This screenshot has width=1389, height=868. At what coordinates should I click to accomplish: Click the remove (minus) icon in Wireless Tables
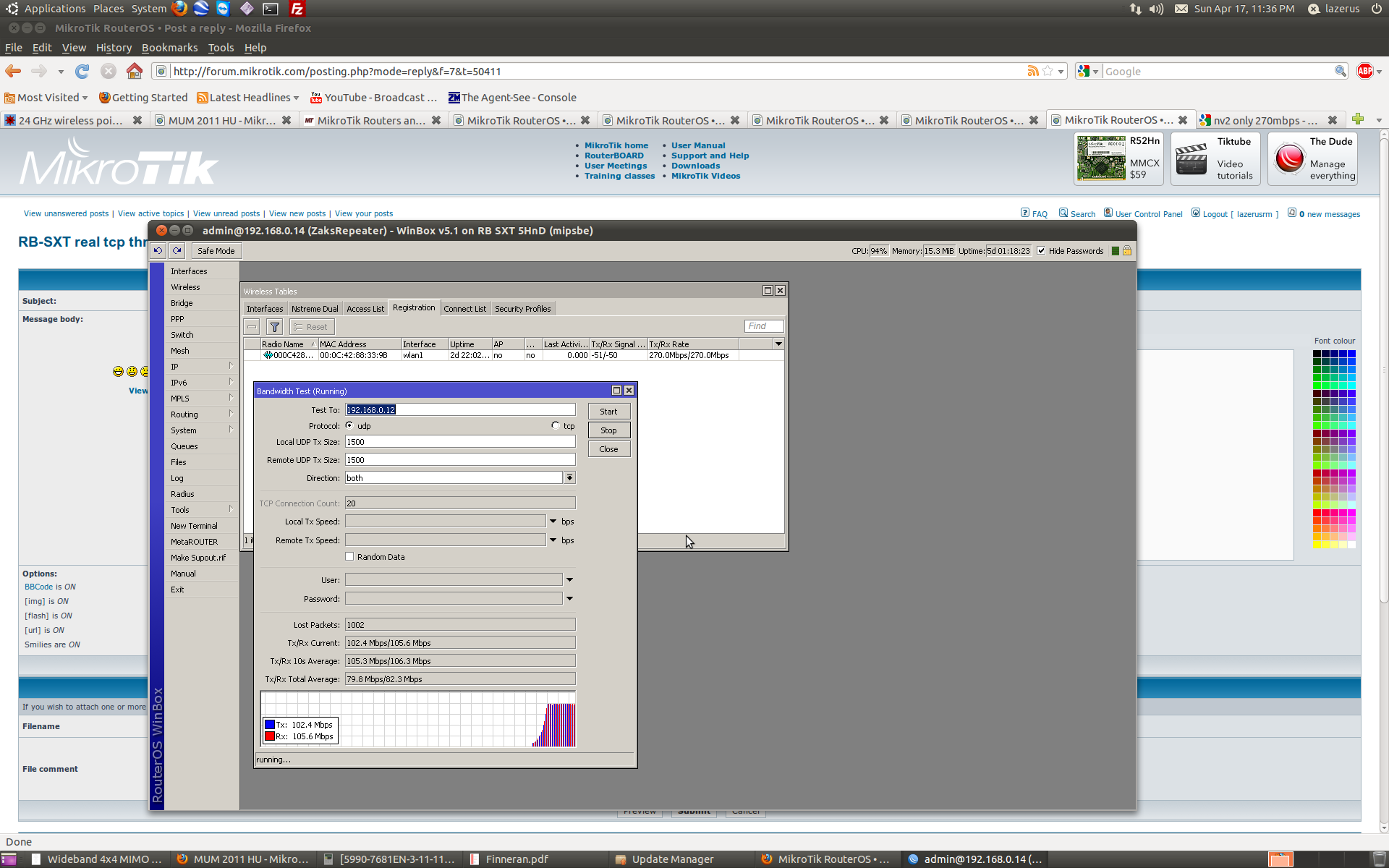tap(252, 327)
